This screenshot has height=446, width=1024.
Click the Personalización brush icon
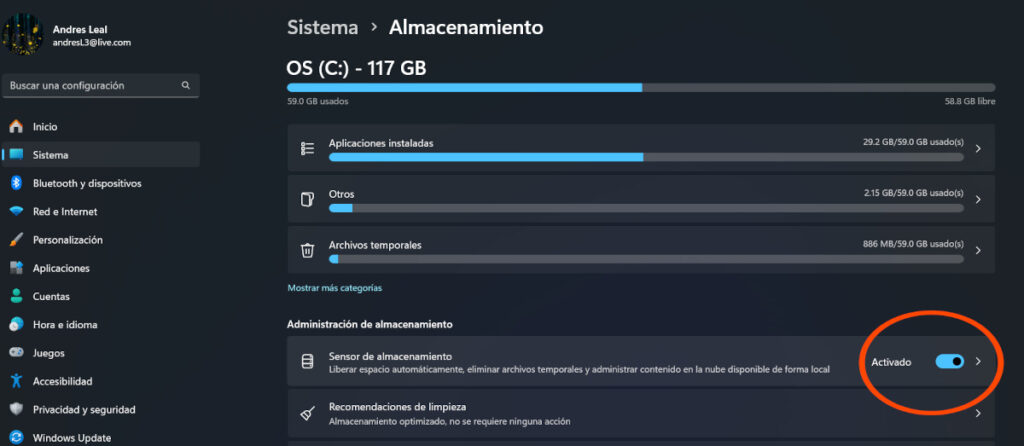16,240
